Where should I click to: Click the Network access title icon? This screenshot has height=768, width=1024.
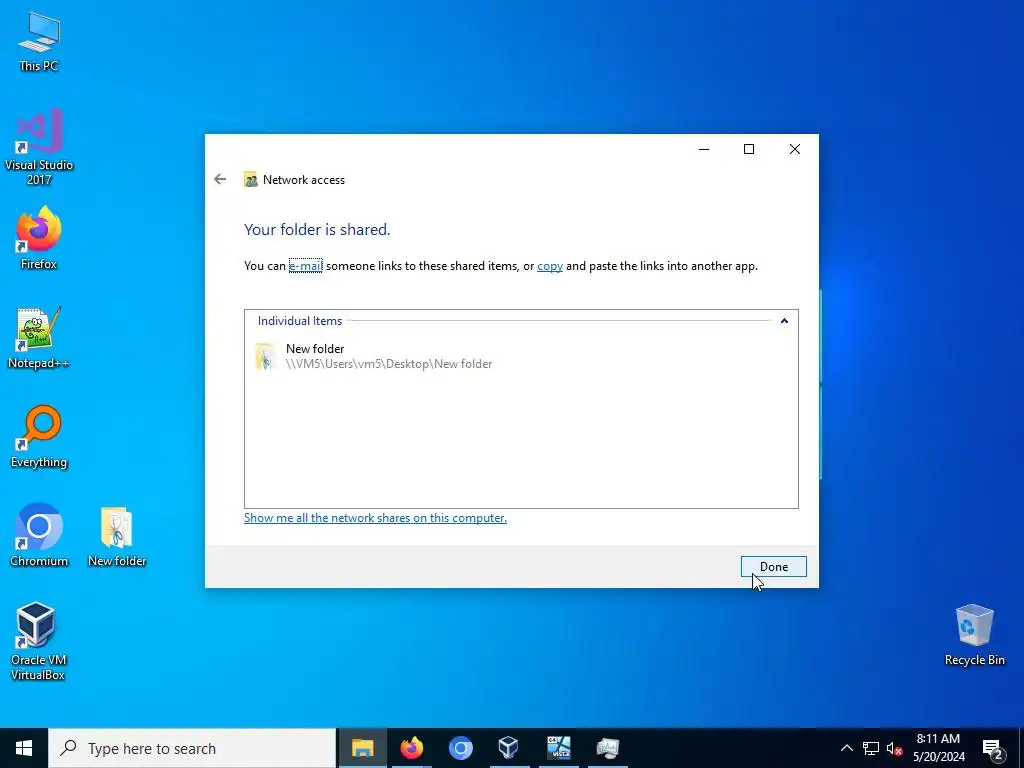(x=251, y=180)
